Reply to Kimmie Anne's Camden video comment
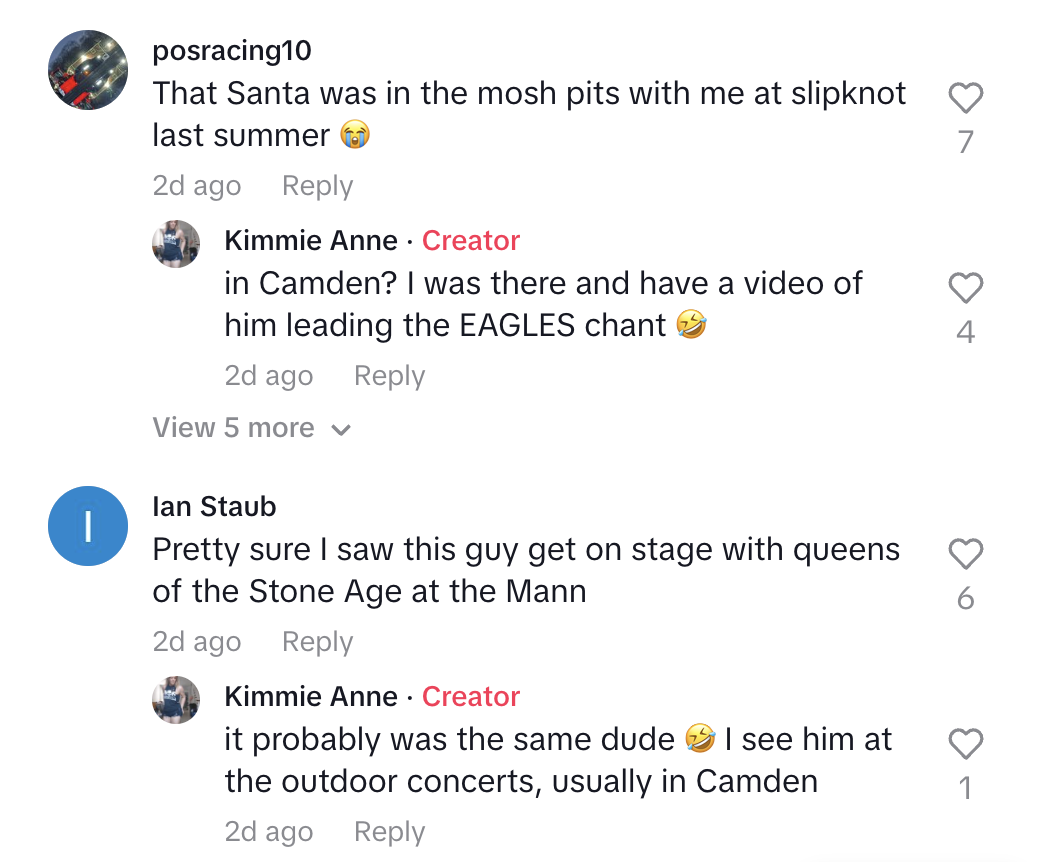1048x862 pixels. pos(389,376)
